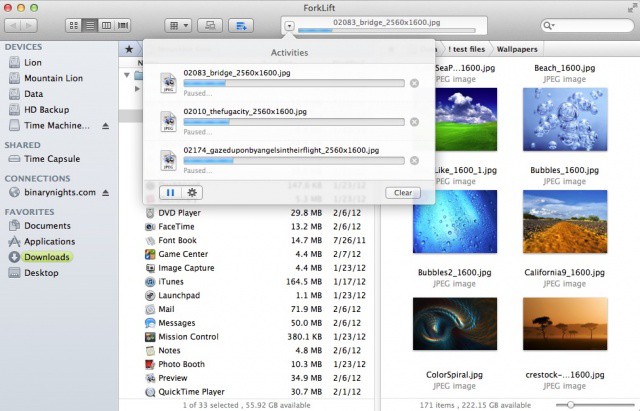
Task: Click the connect to server toolbar icon
Action: [210, 25]
